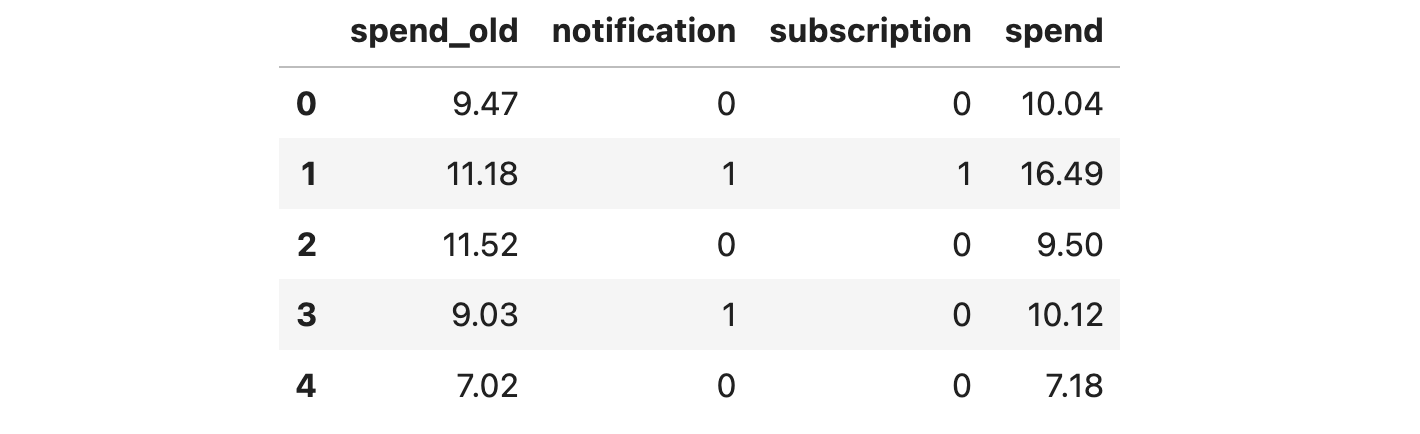The height and width of the screenshot is (434, 1420).
Task: Click the spend value 7.18
Action: pos(1071,385)
